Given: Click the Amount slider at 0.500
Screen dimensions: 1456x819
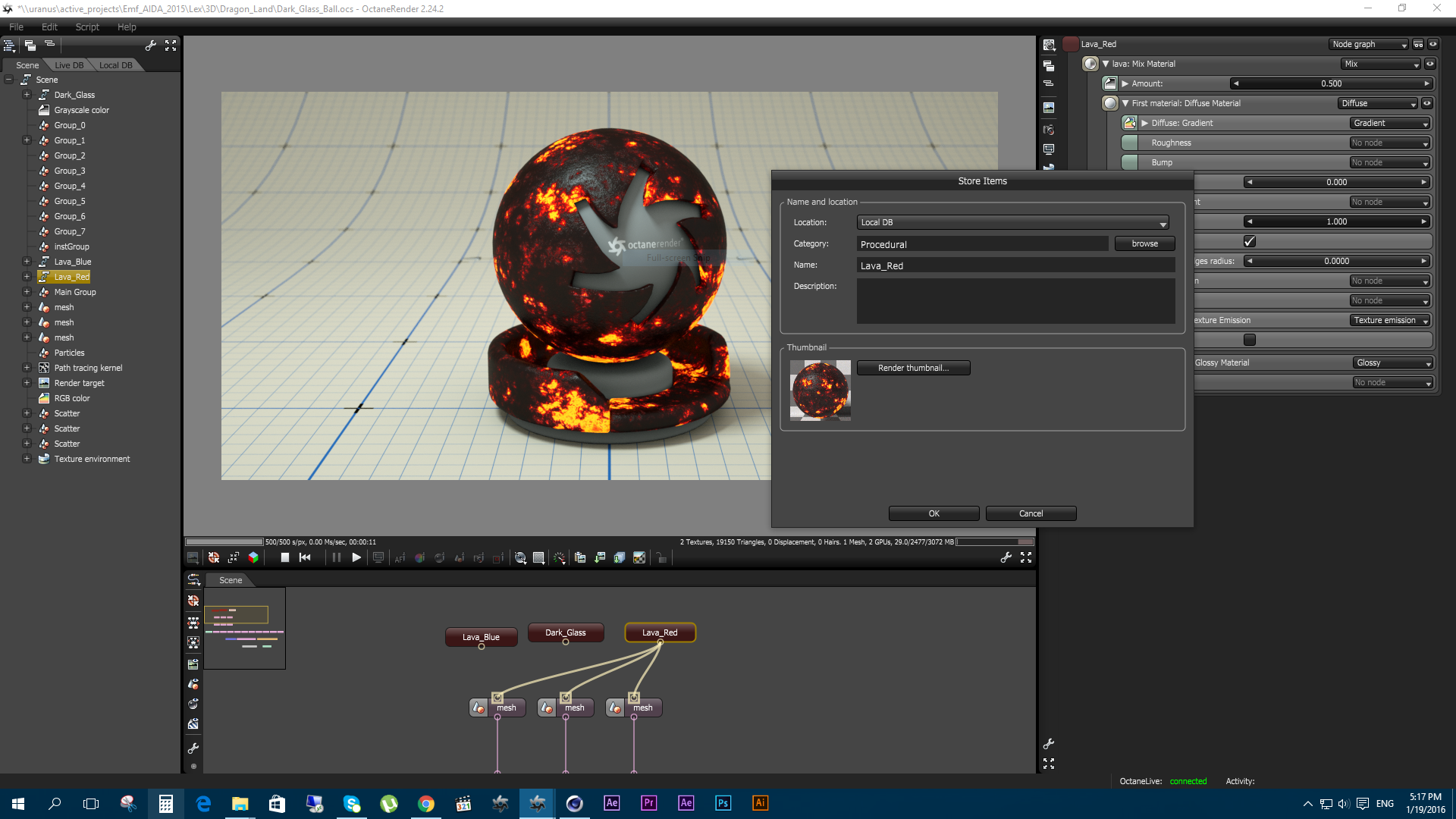Looking at the screenshot, I should 1331,83.
